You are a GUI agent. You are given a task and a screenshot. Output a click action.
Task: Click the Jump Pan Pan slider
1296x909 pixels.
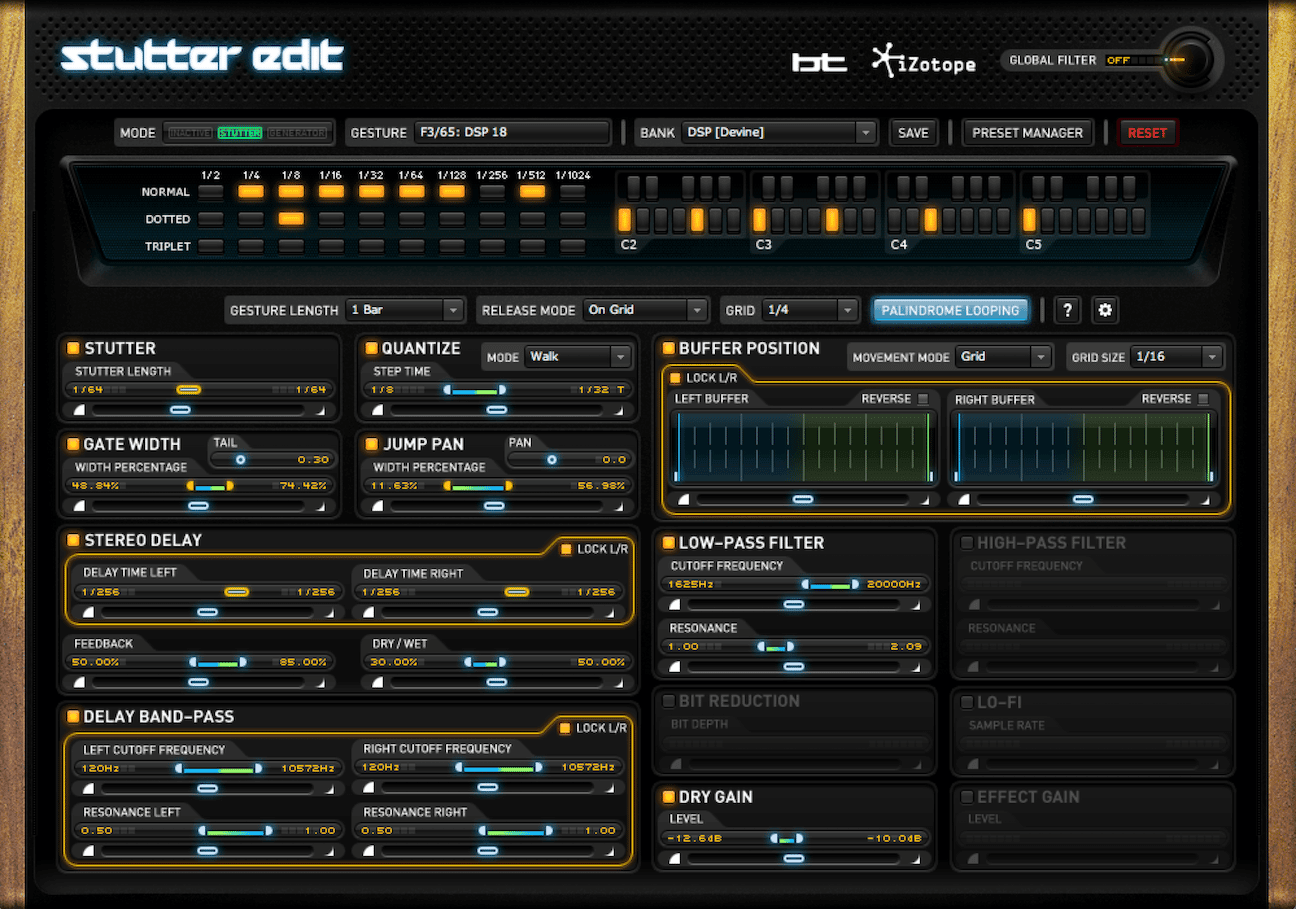click(569, 459)
